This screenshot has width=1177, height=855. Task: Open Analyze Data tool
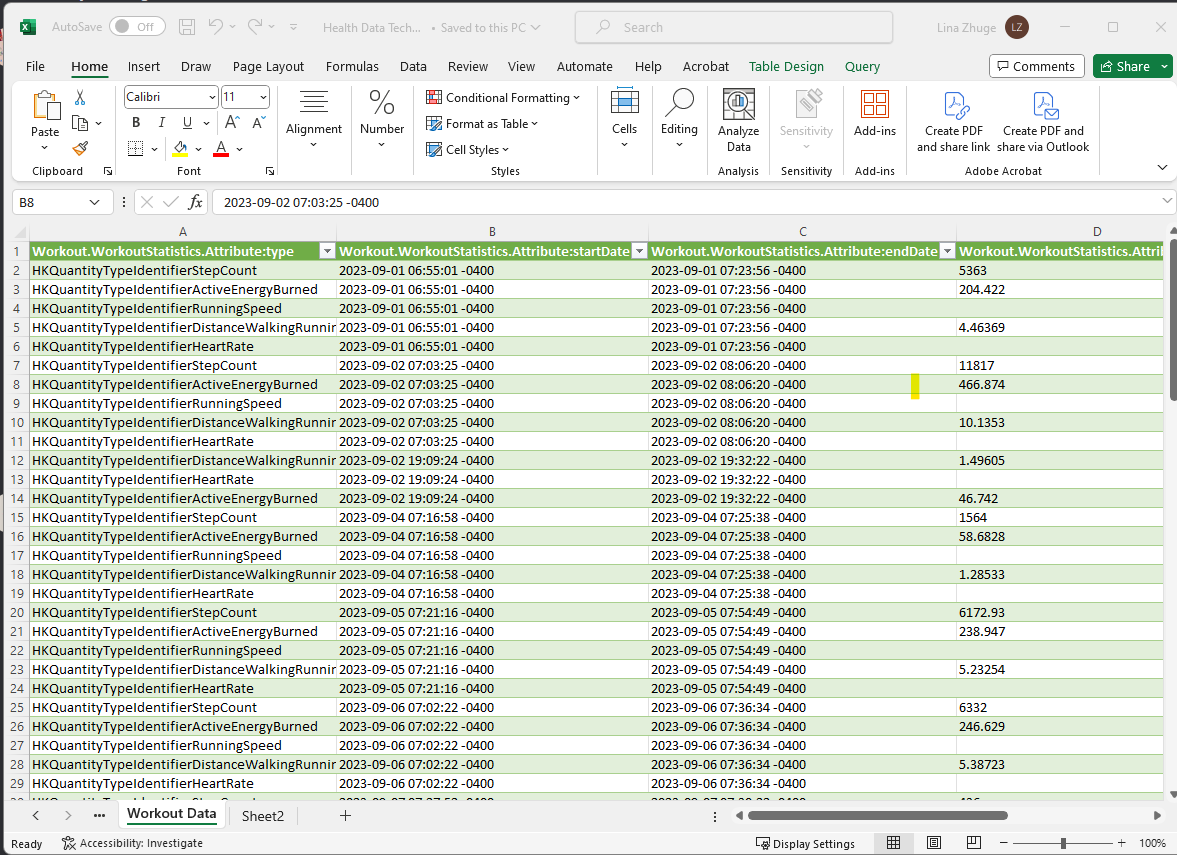coord(738,122)
